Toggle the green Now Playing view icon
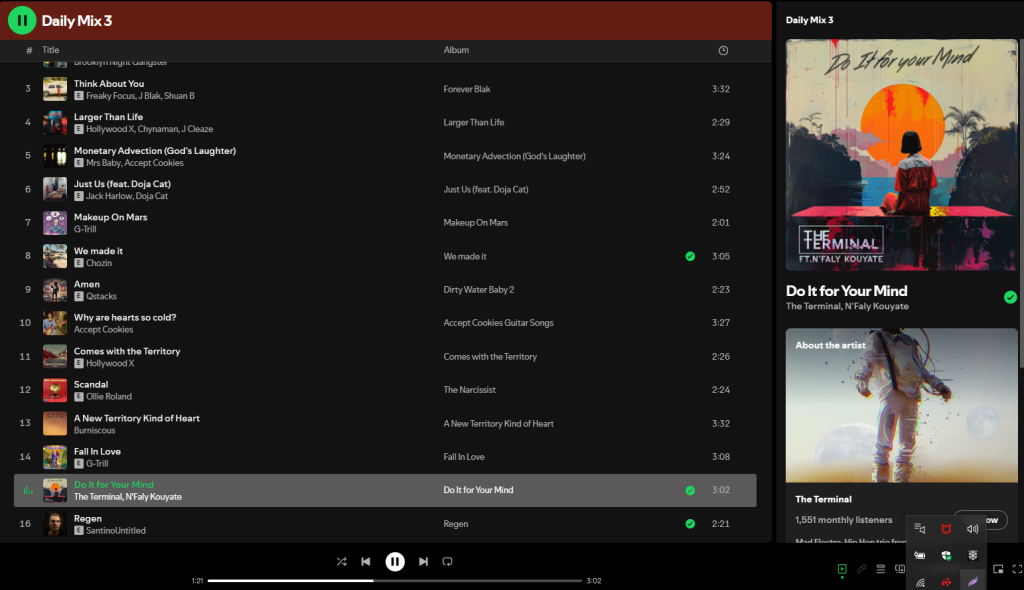 coord(842,569)
